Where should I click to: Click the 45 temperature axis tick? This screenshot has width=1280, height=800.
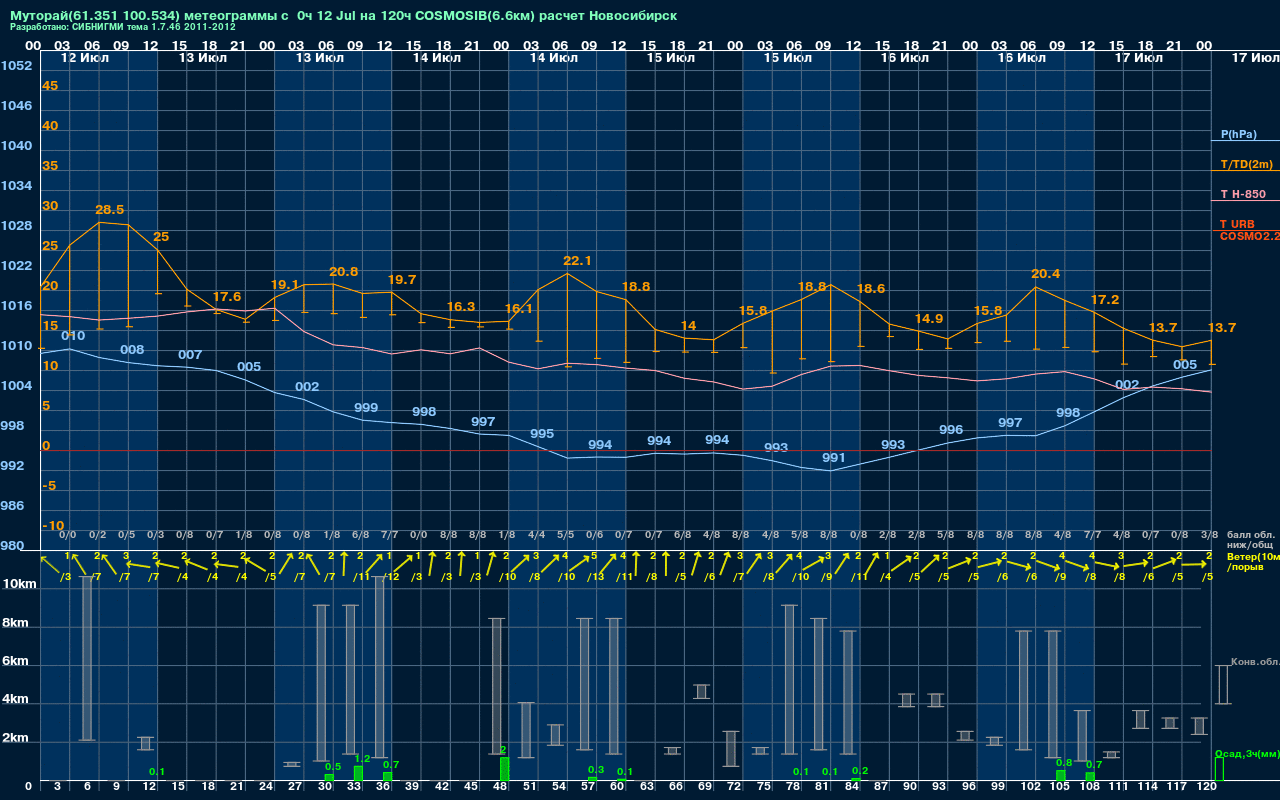pos(50,86)
